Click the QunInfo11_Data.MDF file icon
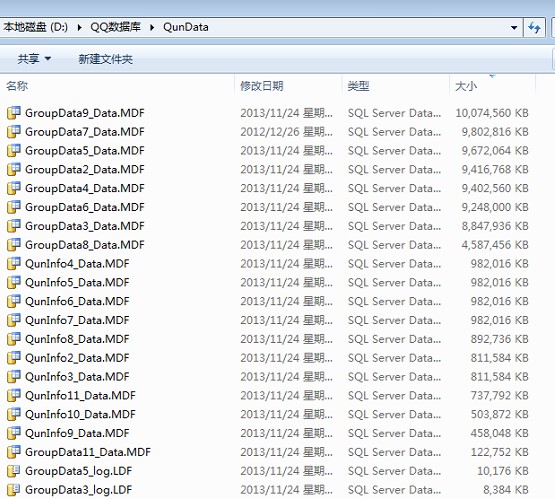 click(13, 396)
